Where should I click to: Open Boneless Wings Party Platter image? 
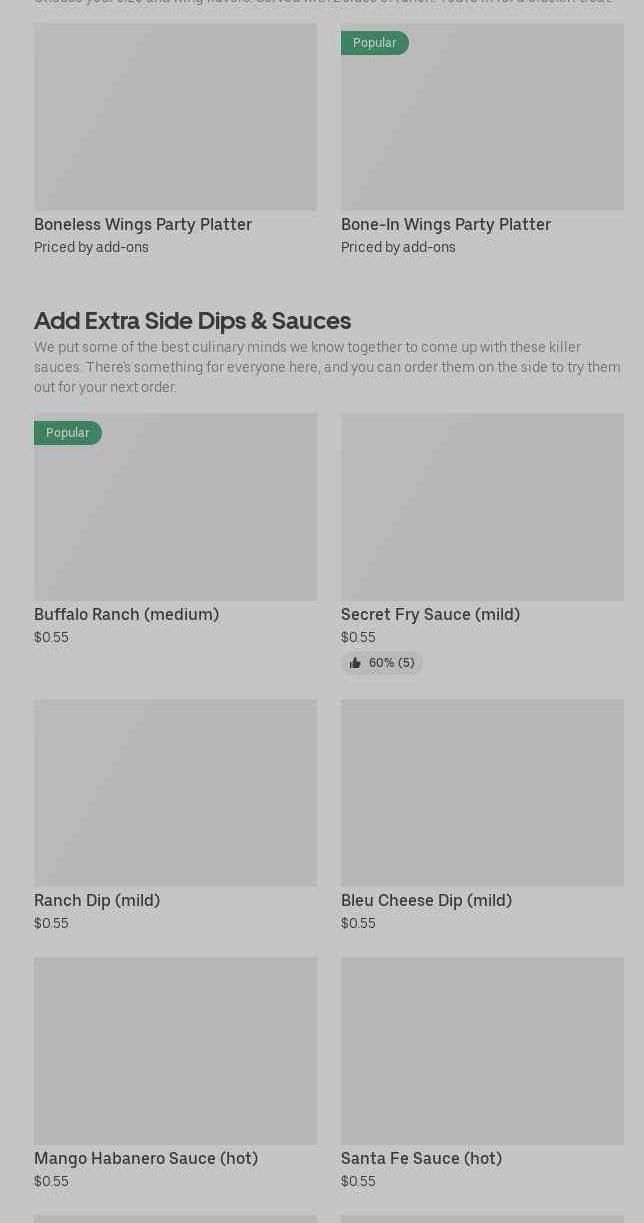tap(175, 117)
